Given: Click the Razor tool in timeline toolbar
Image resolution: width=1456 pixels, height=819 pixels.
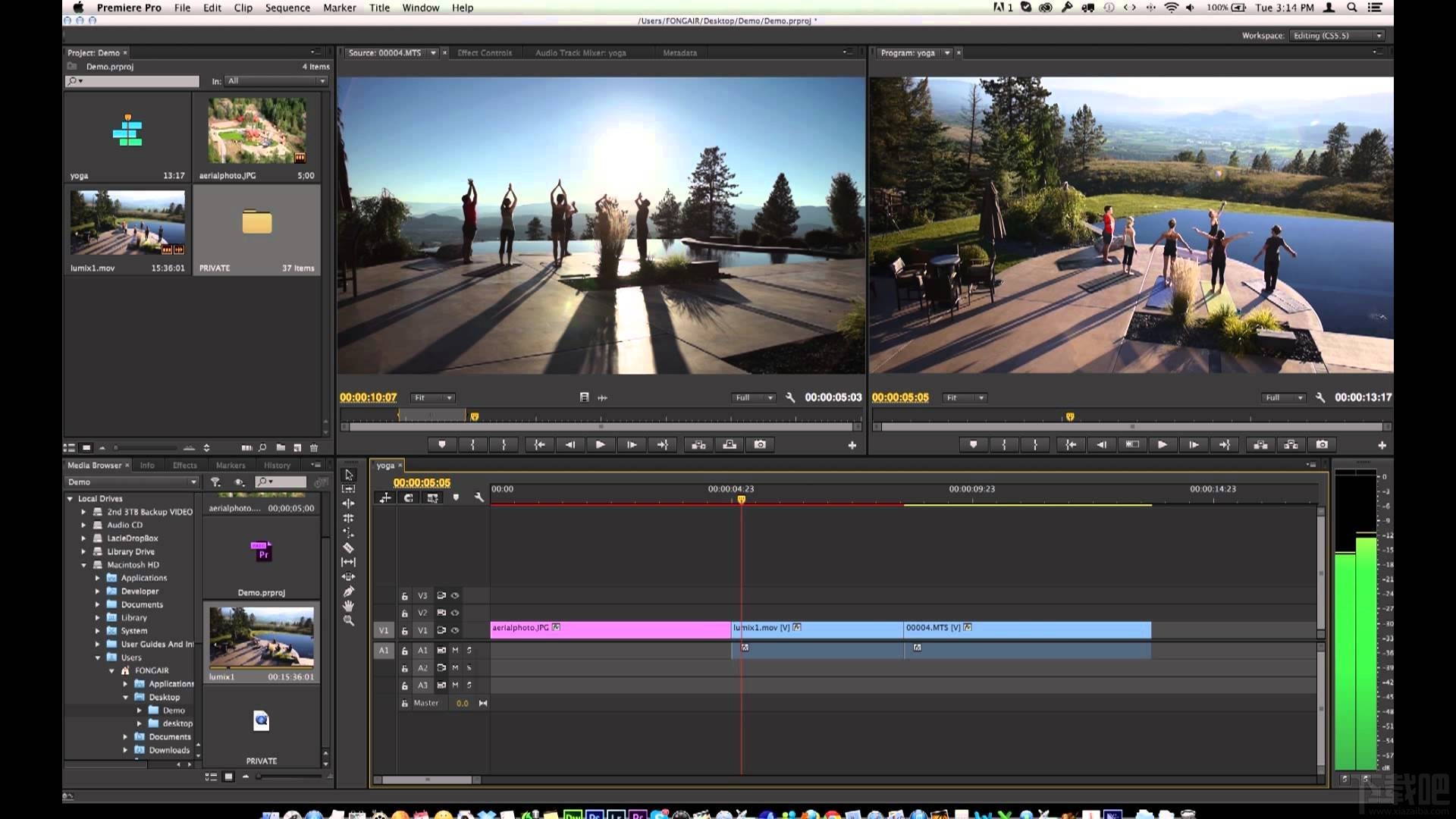Looking at the screenshot, I should 349,548.
